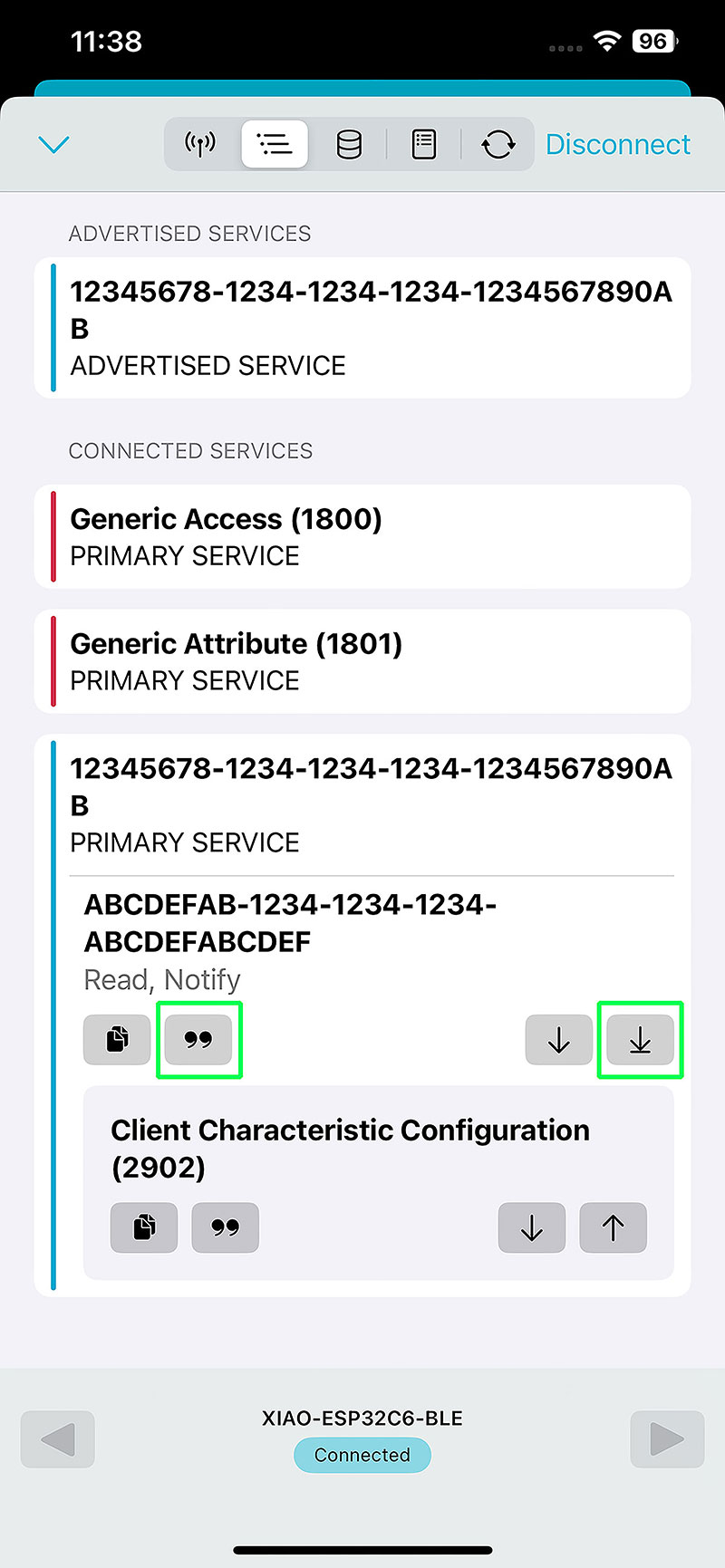Viewport: 725px width, 1568px height.
Task: Tap the refresh arrows icon
Action: [498, 144]
